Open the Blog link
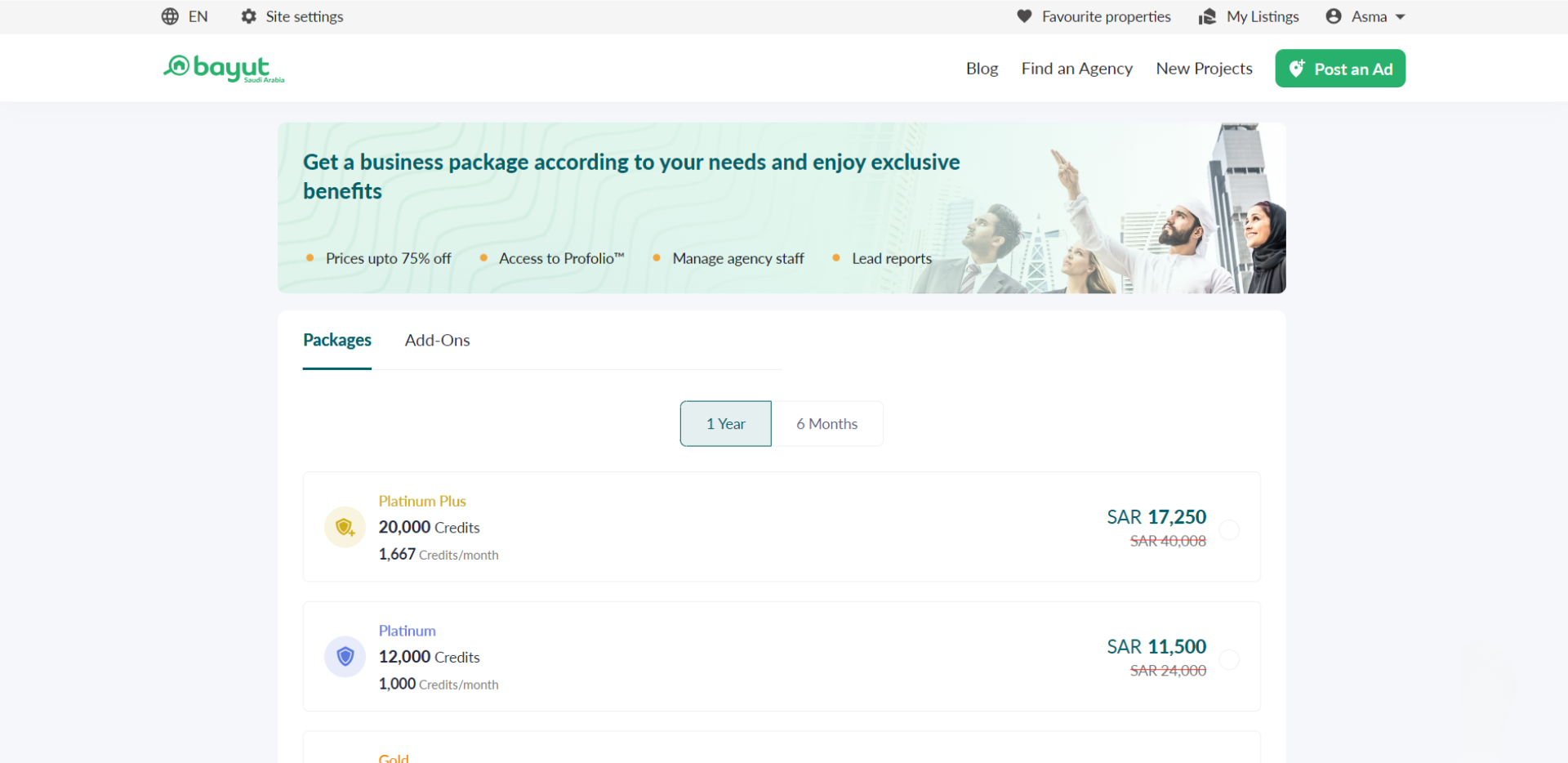 click(x=982, y=69)
